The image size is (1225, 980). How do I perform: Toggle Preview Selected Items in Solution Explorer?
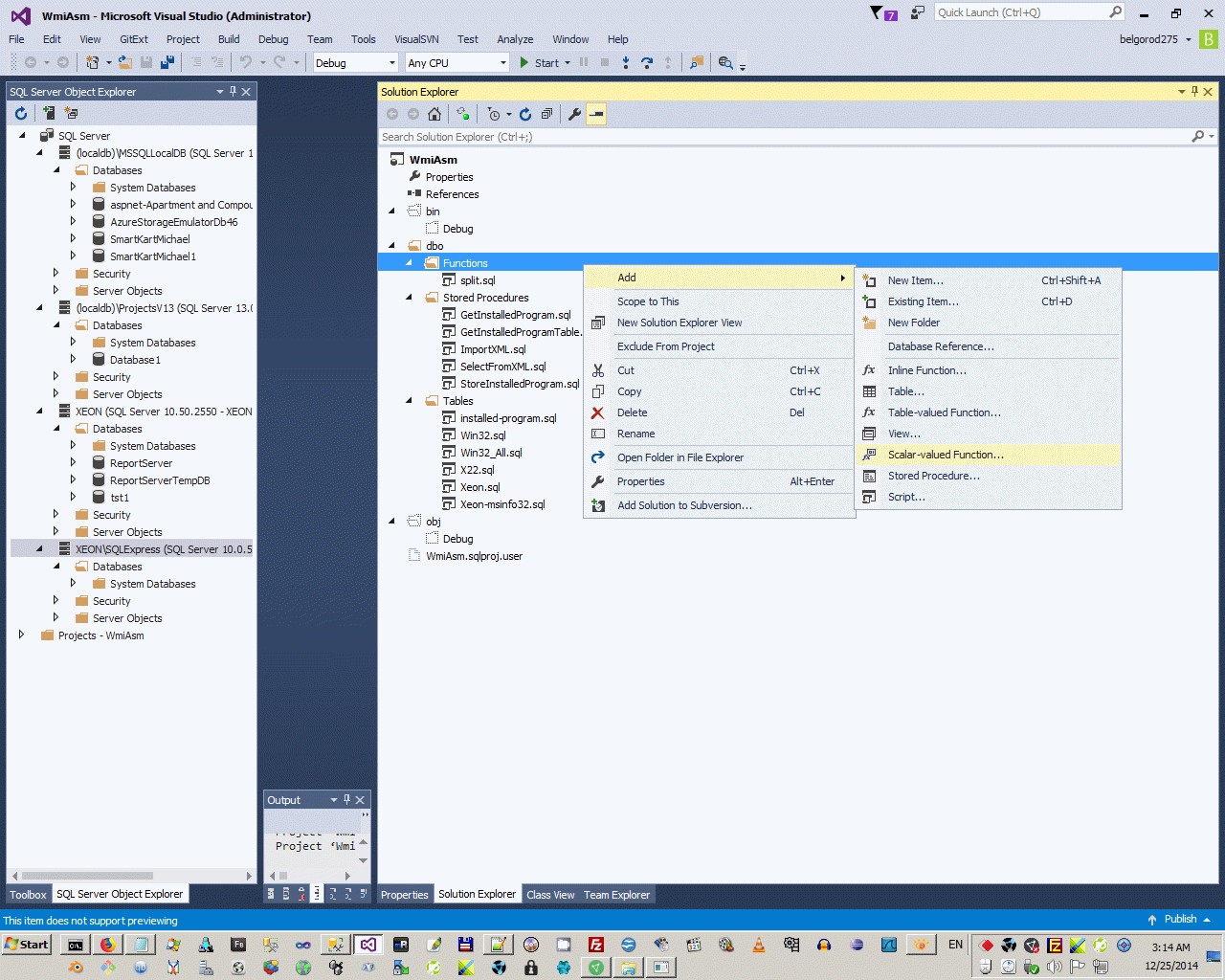tap(596, 114)
